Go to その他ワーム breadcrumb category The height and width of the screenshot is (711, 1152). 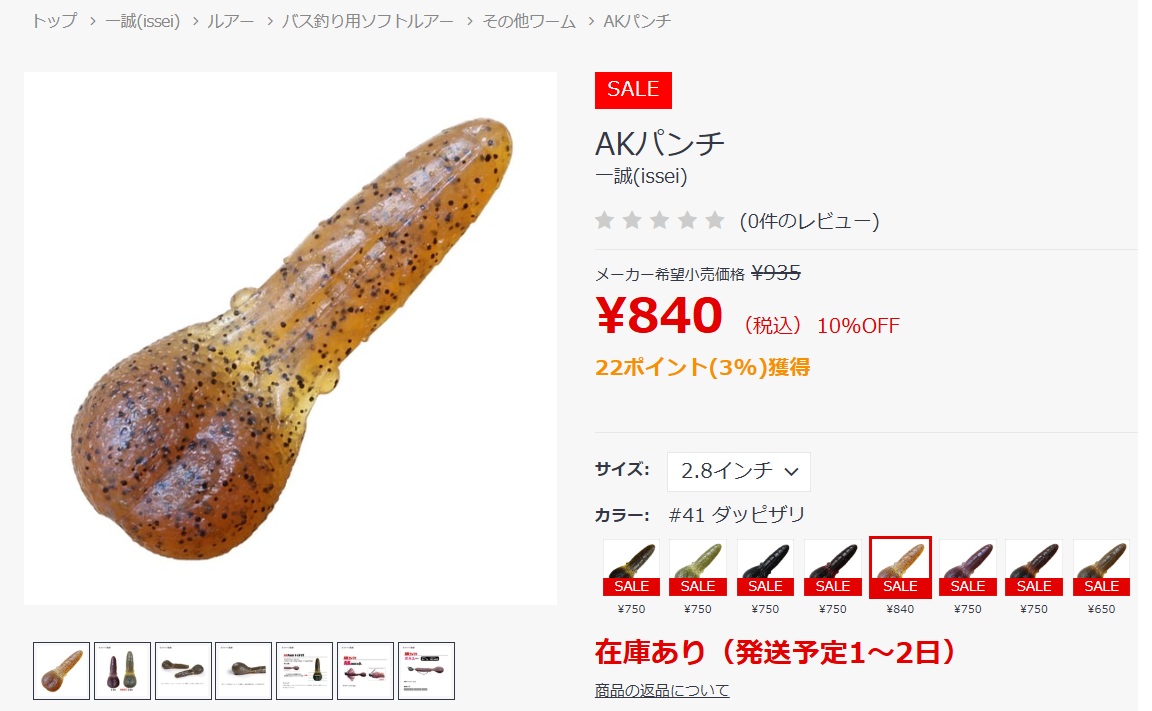[x=529, y=21]
